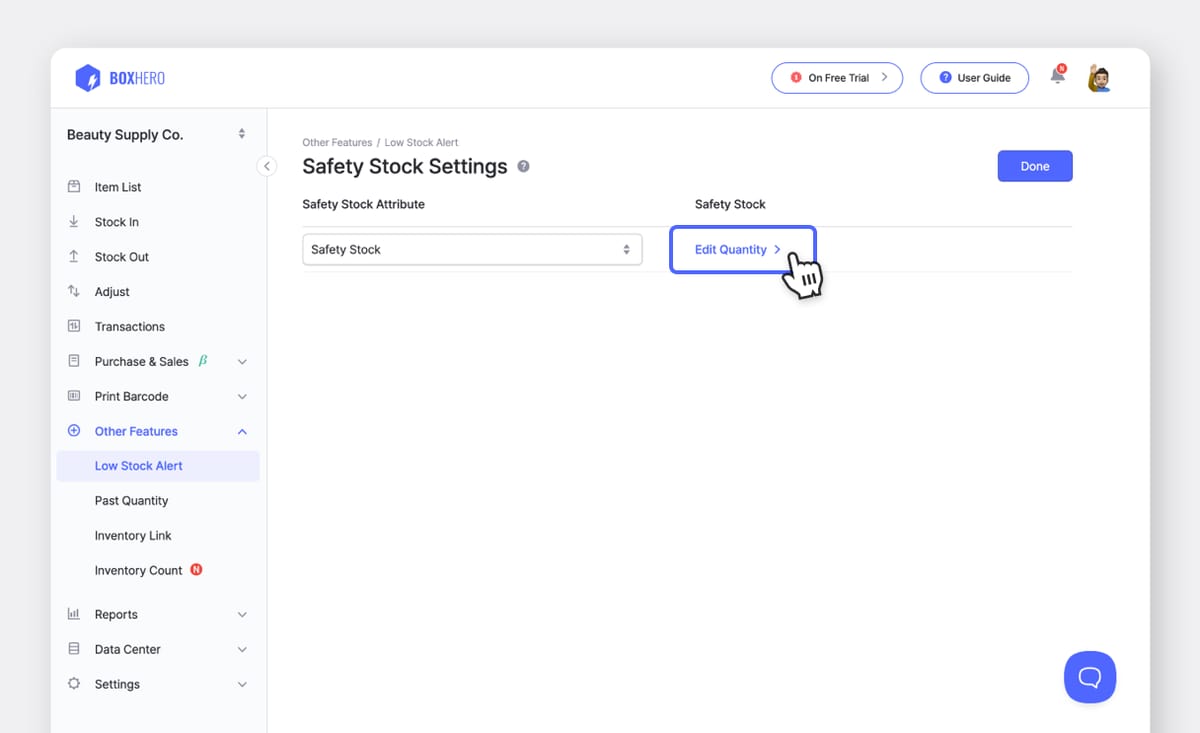
Task: Expand the Reports section
Action: pos(241,614)
